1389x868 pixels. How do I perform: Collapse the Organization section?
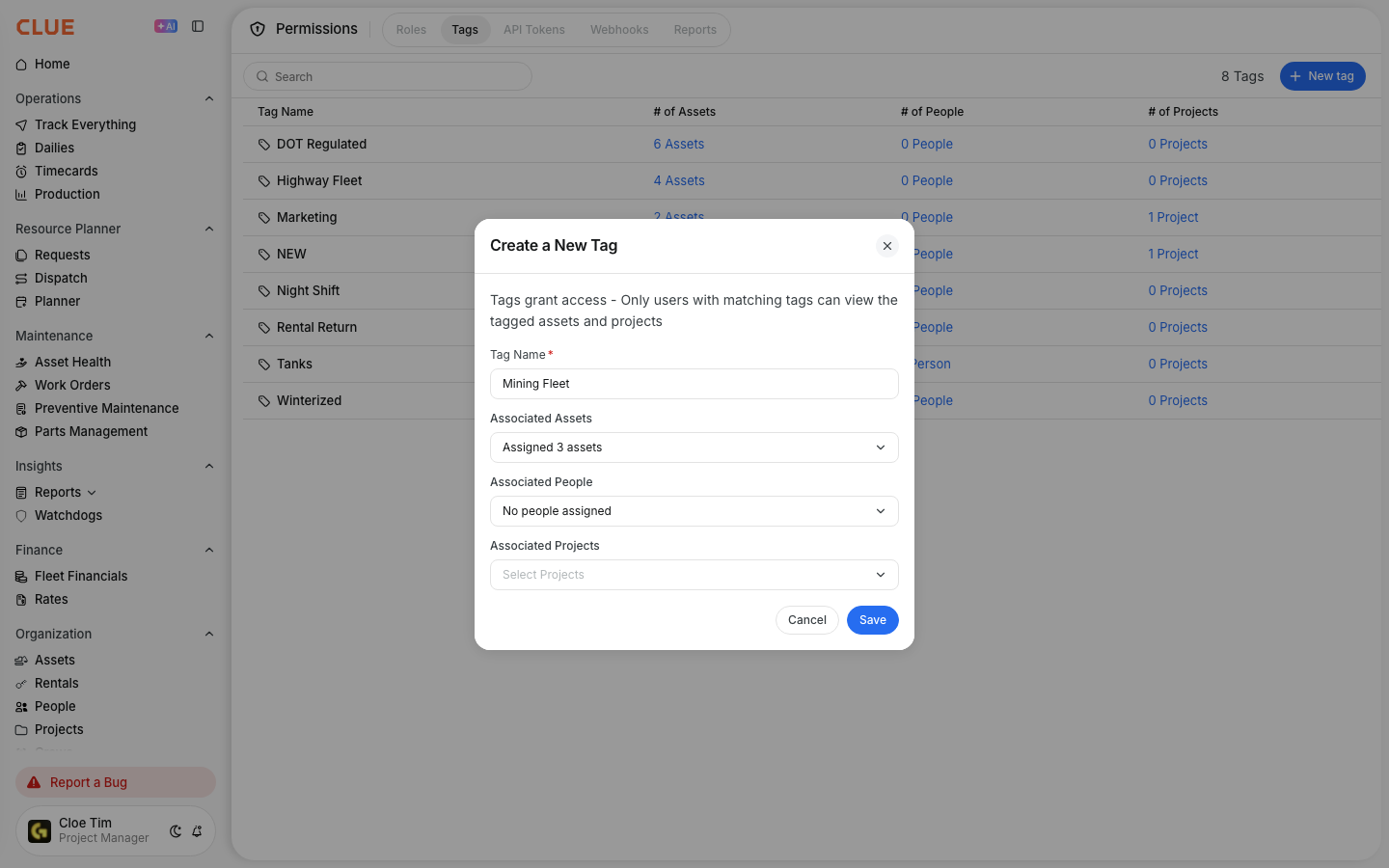(209, 634)
